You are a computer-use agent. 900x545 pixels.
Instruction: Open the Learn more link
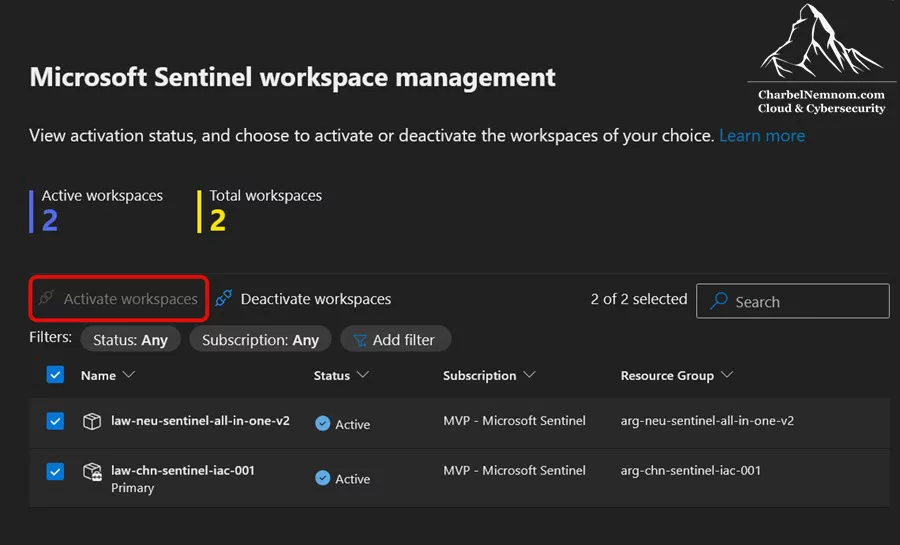pyautogui.click(x=762, y=136)
